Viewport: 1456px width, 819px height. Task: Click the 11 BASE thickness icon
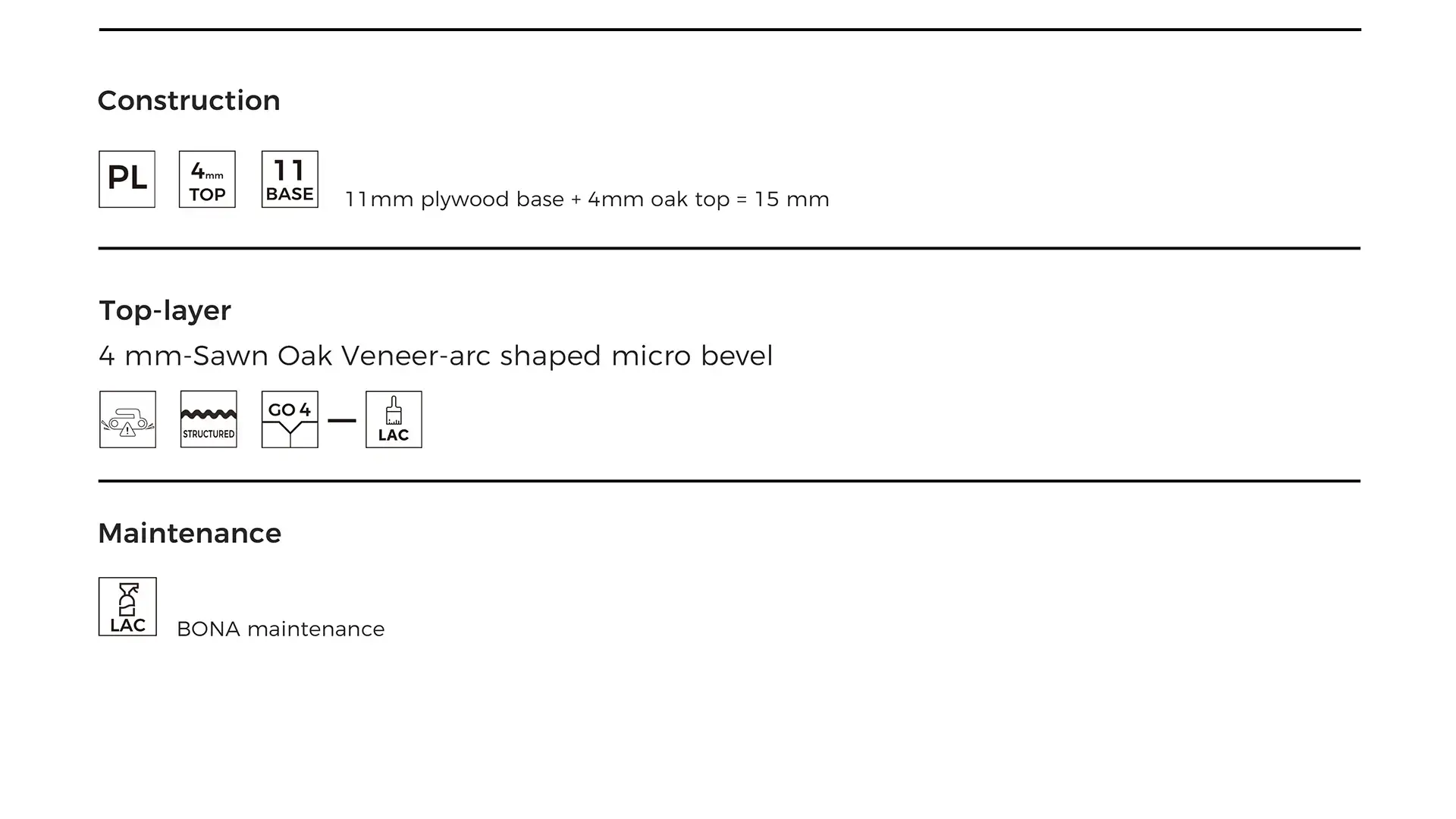tap(290, 179)
